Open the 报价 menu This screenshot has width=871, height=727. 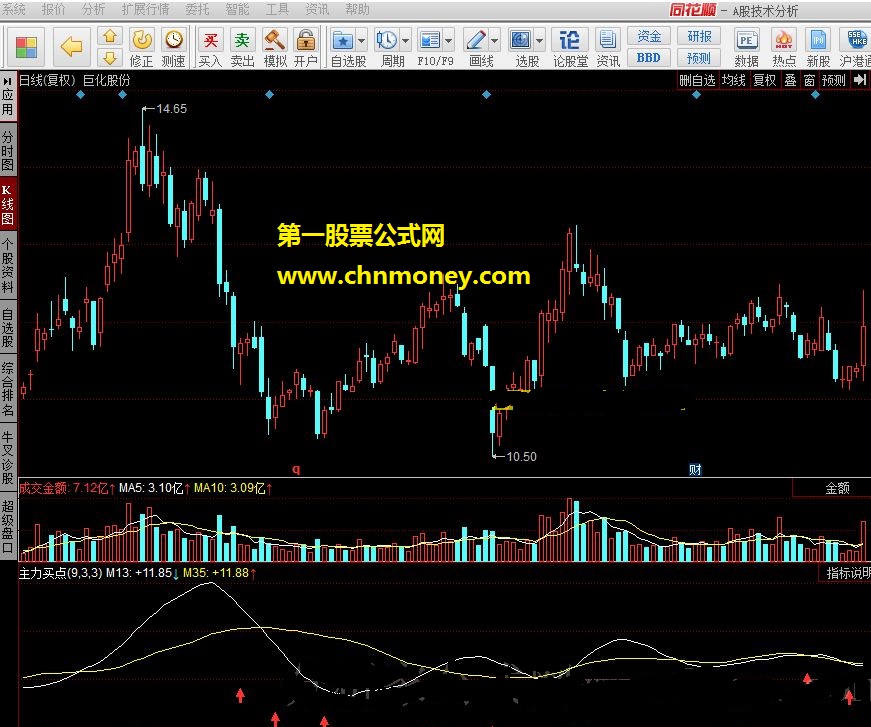(x=53, y=9)
